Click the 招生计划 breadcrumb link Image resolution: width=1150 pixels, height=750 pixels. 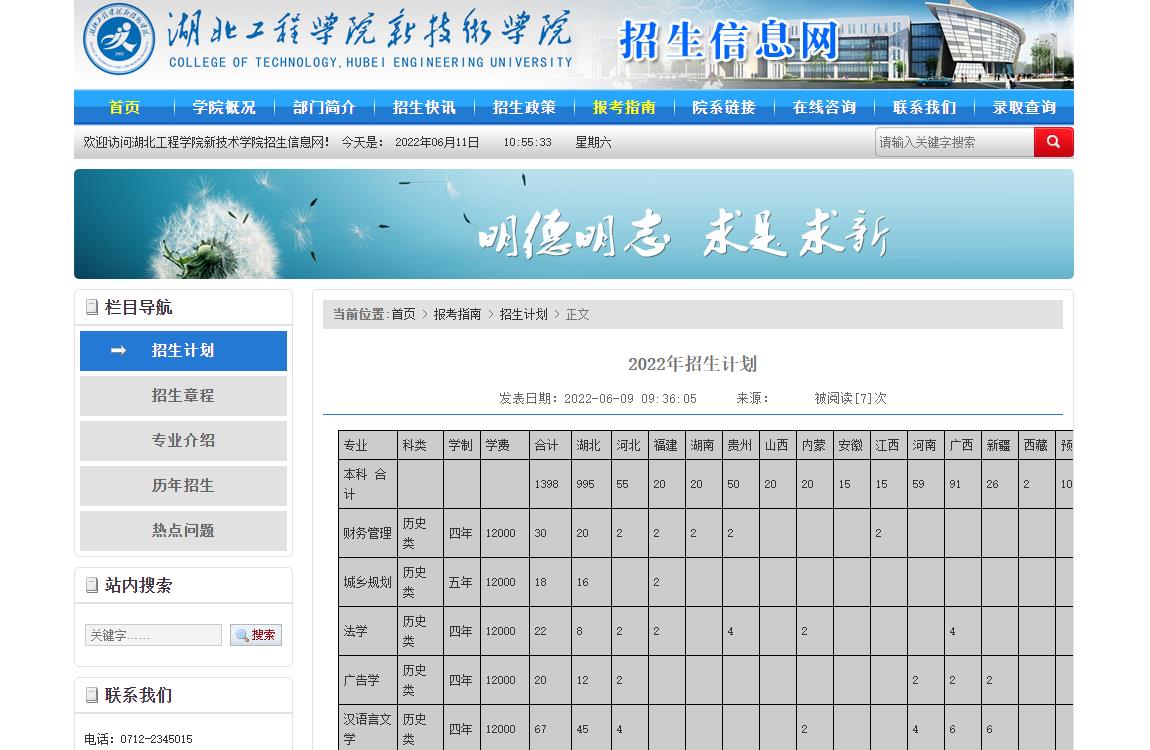[x=523, y=314]
